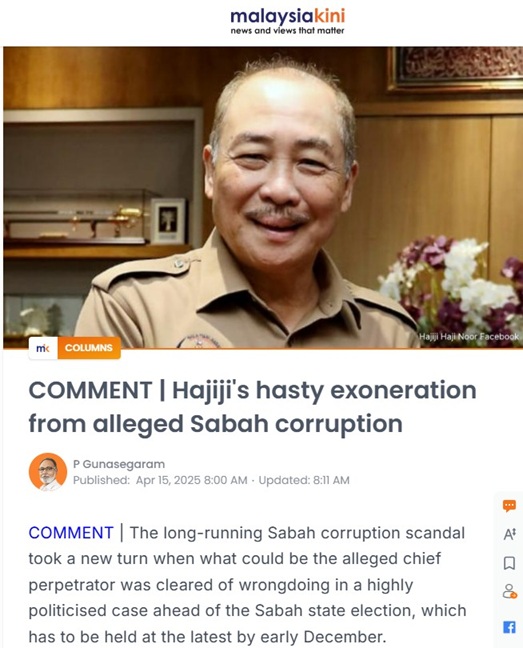Open the COLUMNS section tag

point(89,348)
